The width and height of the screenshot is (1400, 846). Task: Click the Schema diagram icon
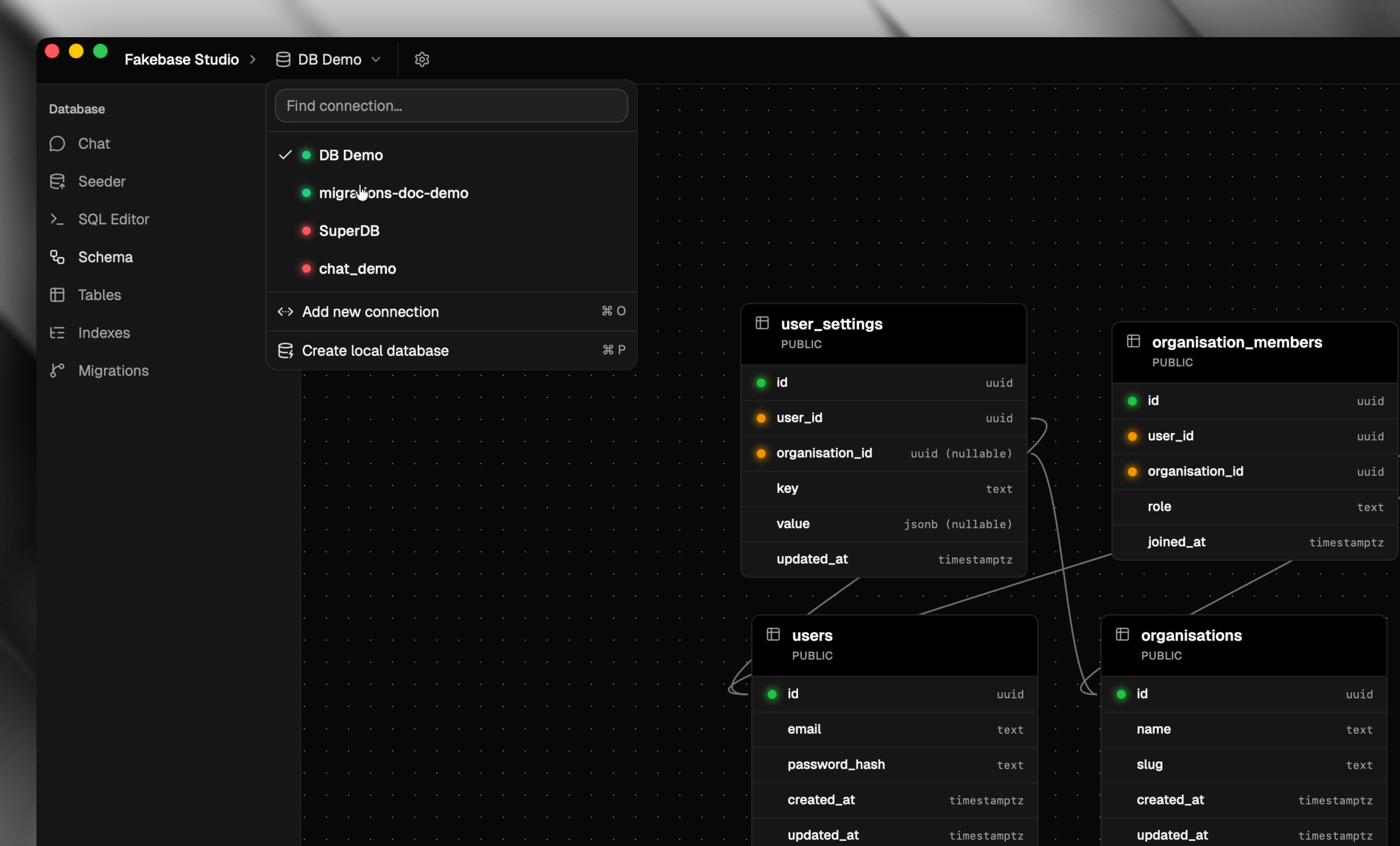tap(57, 257)
